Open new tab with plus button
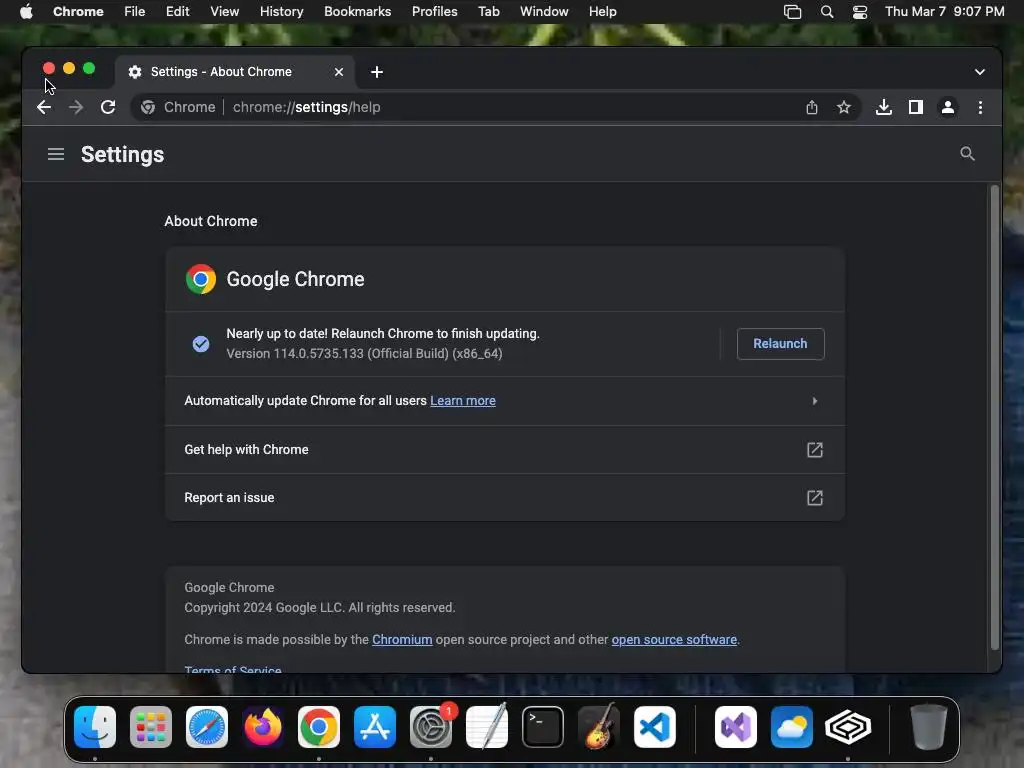This screenshot has height=768, width=1024. point(377,72)
